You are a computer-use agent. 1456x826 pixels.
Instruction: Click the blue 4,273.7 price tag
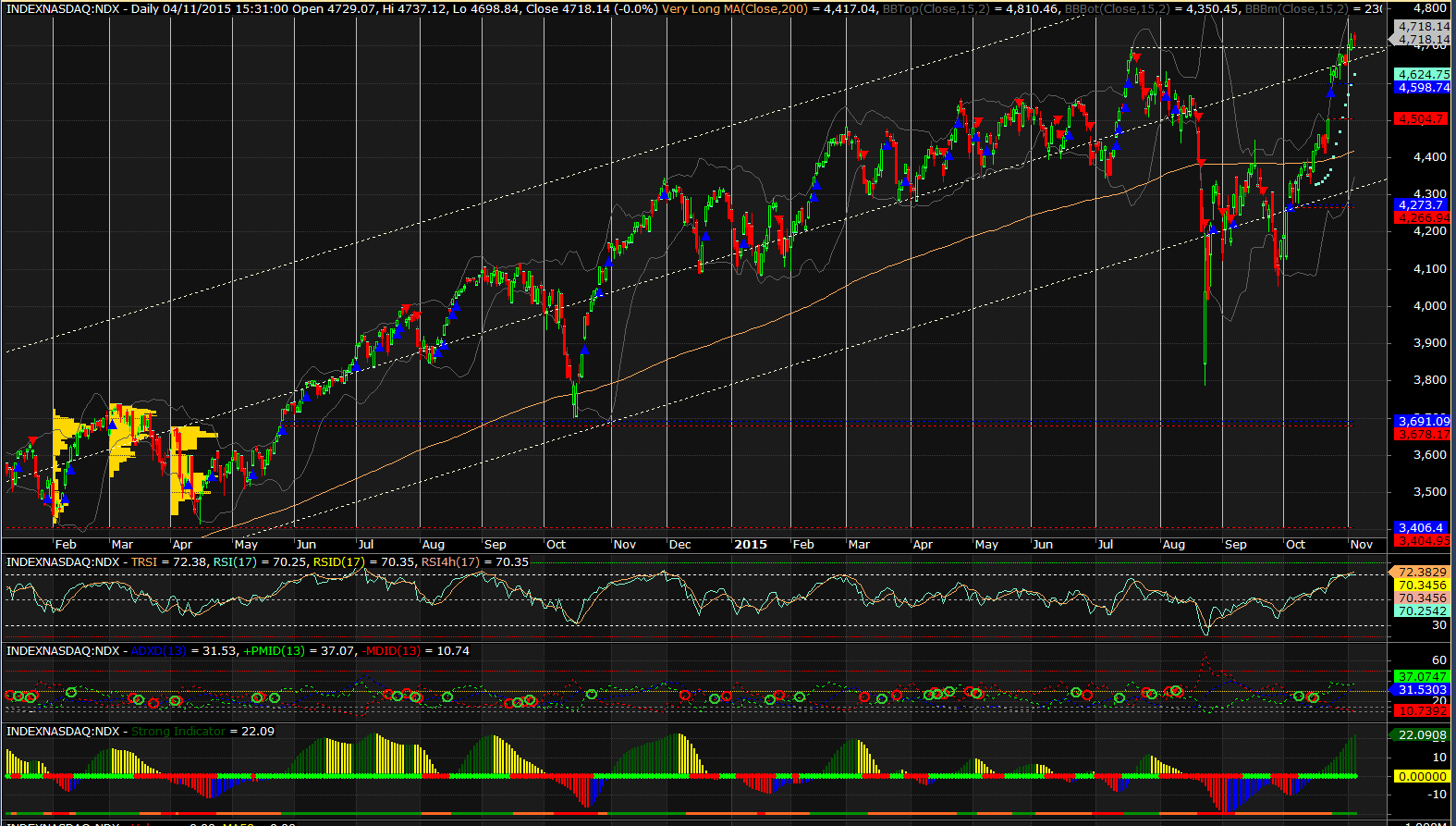point(1419,204)
